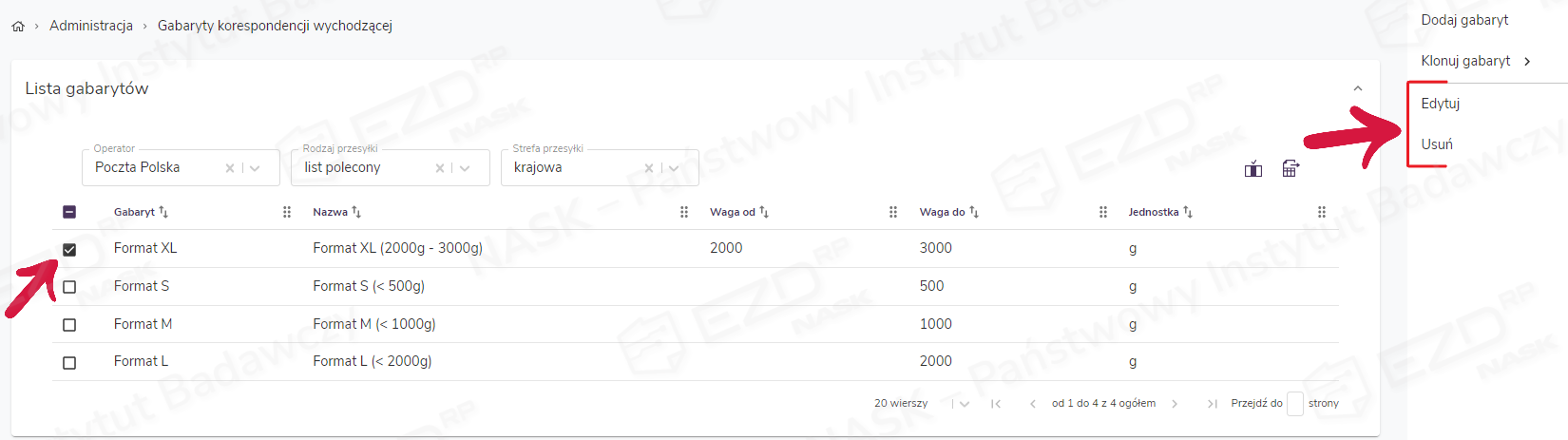Click the Przejdź do page number field
The image size is (1568, 440).
point(1294,404)
